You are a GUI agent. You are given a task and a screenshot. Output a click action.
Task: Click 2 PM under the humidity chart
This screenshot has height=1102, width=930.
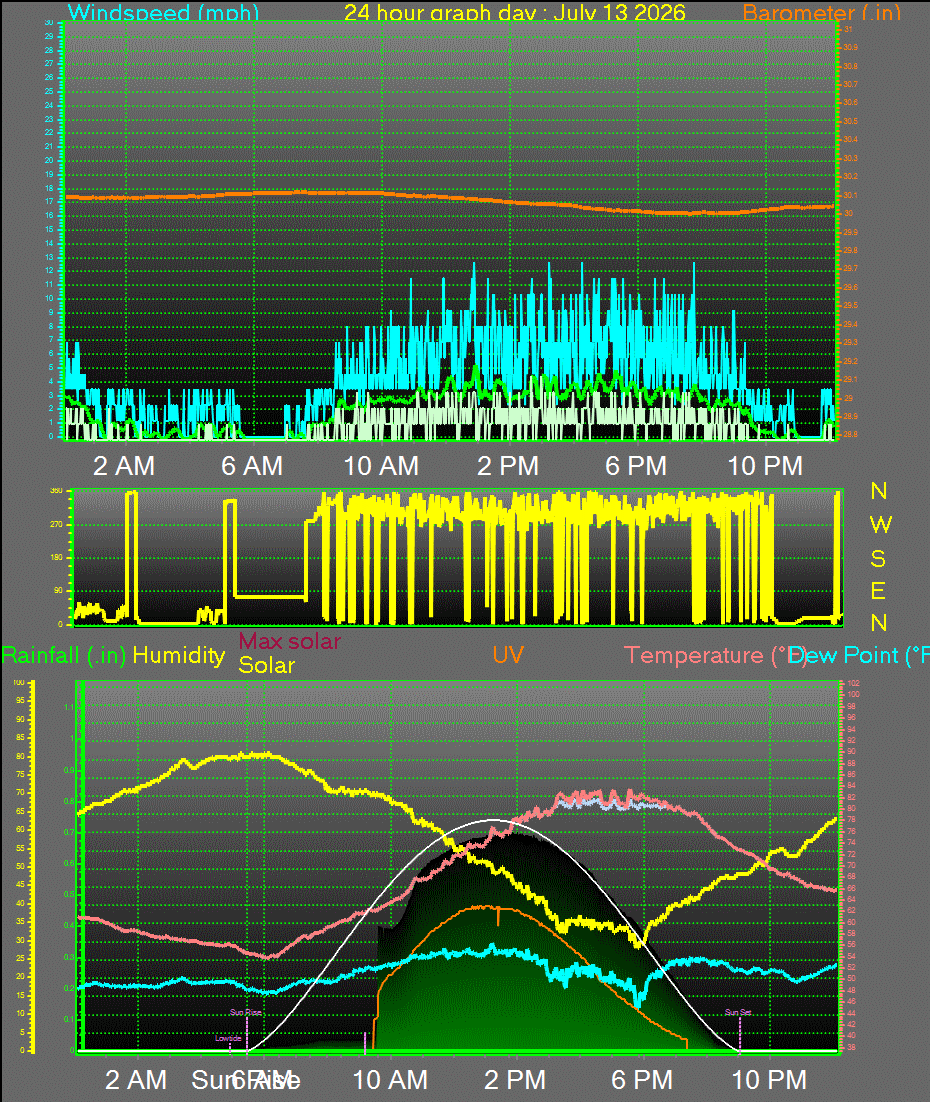[x=515, y=1080]
